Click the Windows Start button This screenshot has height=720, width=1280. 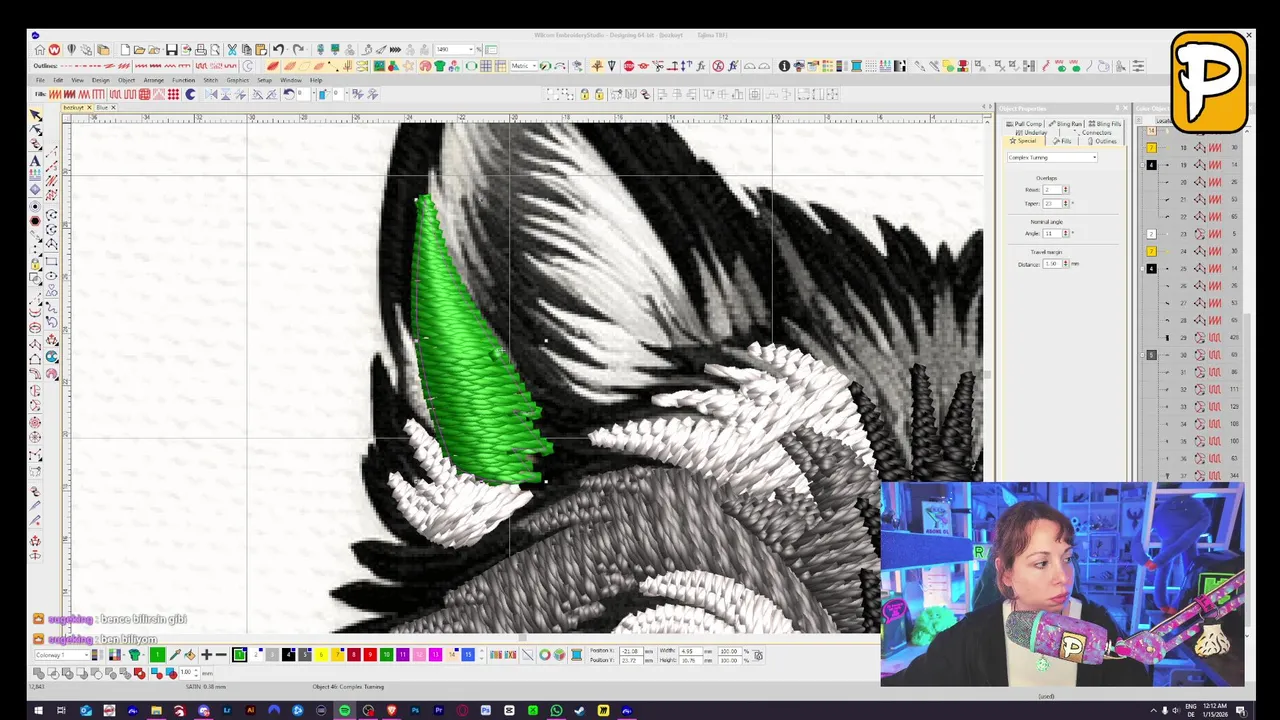point(38,710)
